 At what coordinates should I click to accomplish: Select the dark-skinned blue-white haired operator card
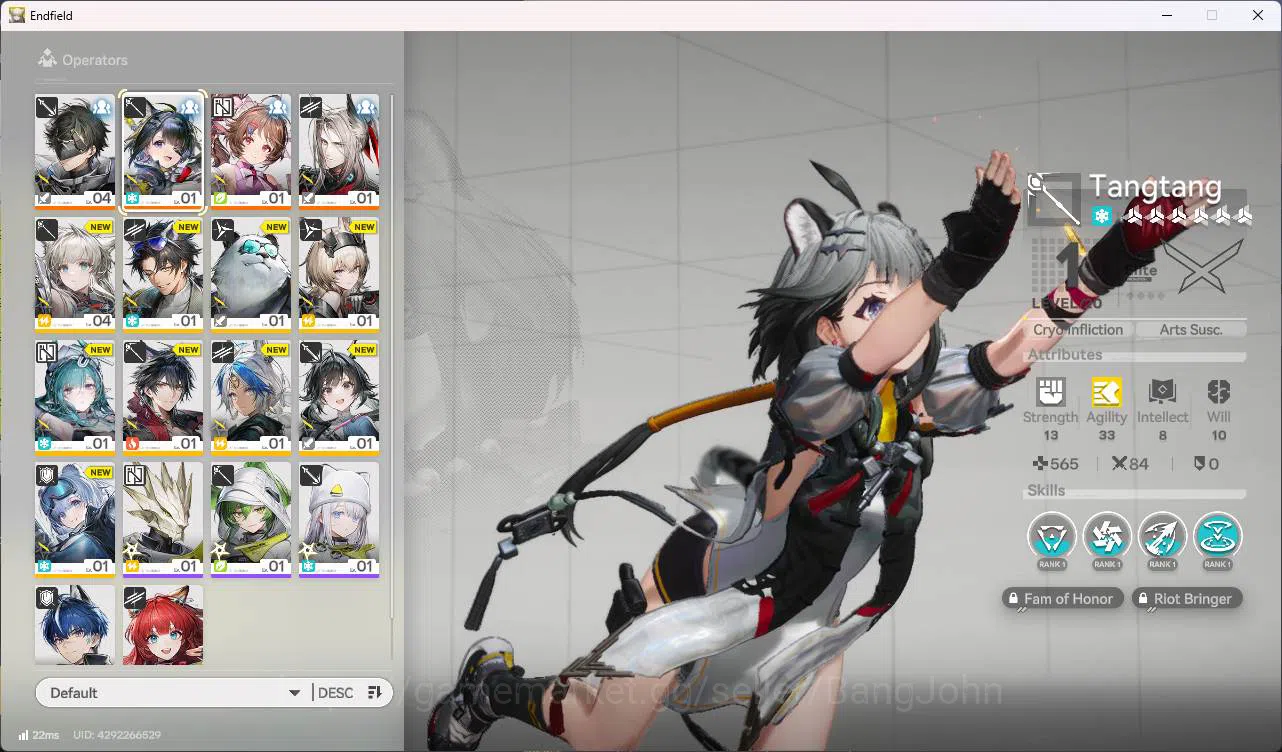pyautogui.click(x=251, y=397)
